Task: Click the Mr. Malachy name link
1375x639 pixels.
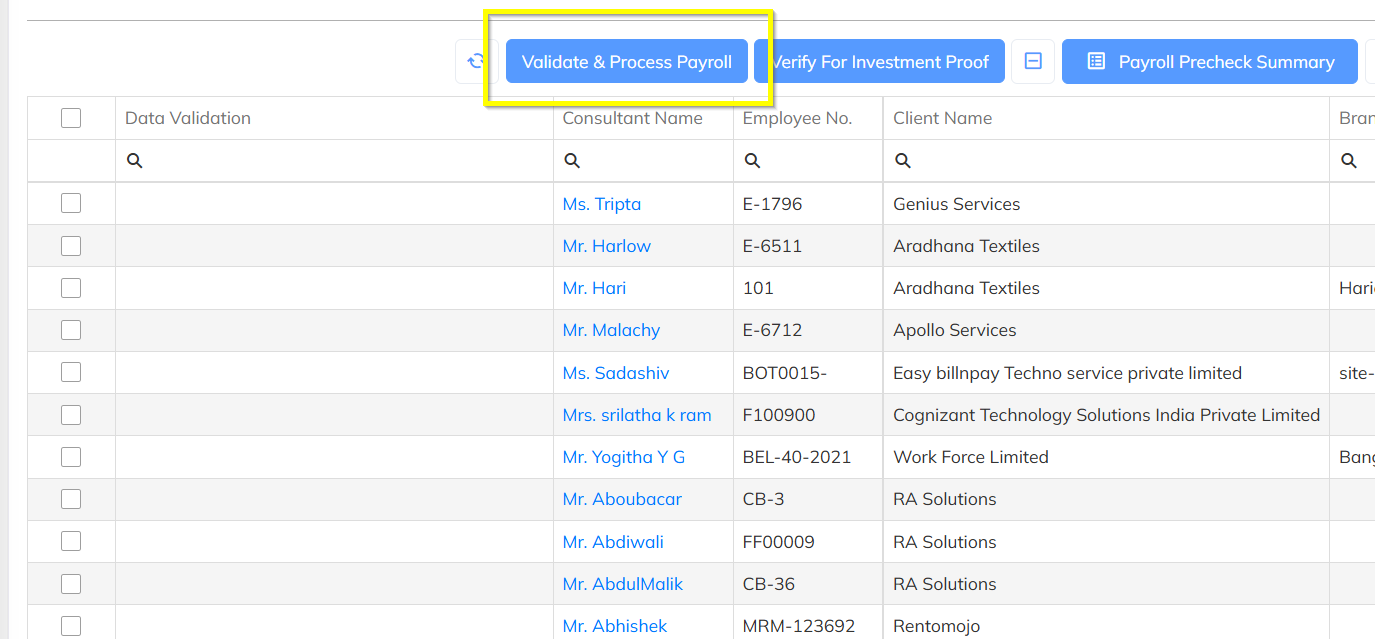Action: click(x=611, y=330)
